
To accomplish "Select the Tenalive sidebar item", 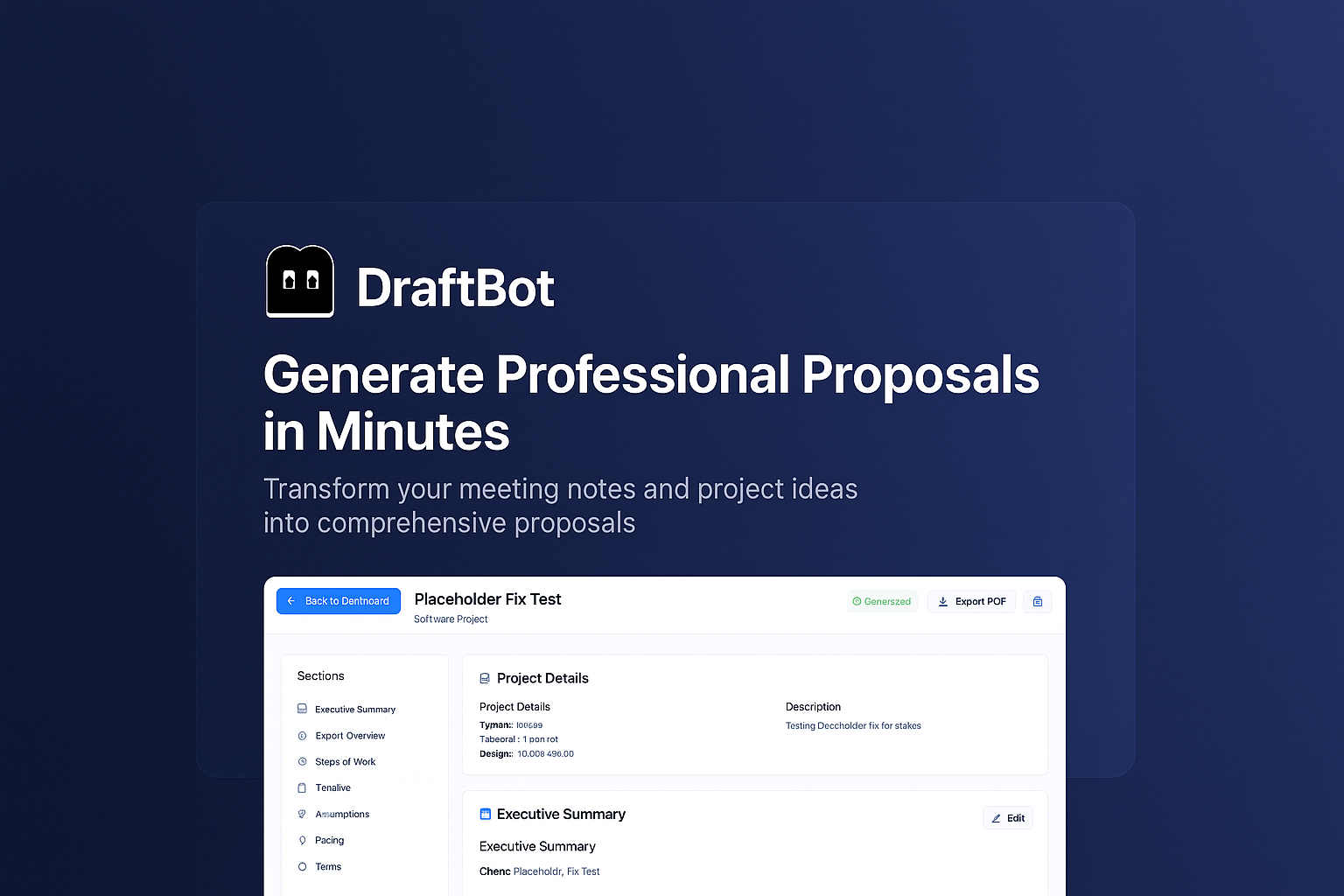I will click(x=332, y=788).
